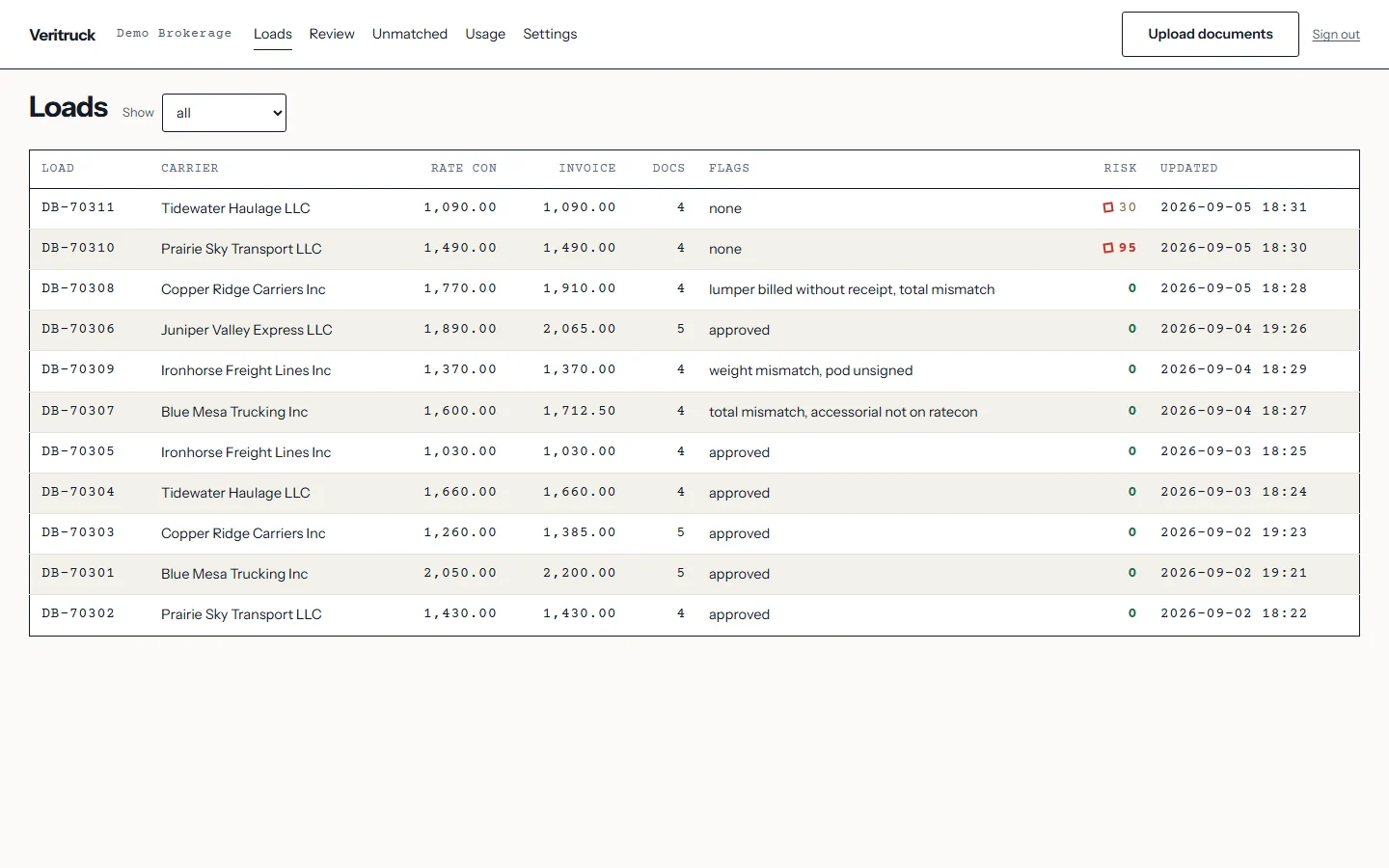Open load DB-70304
Viewport: 1389px width, 868px height.
click(78, 492)
